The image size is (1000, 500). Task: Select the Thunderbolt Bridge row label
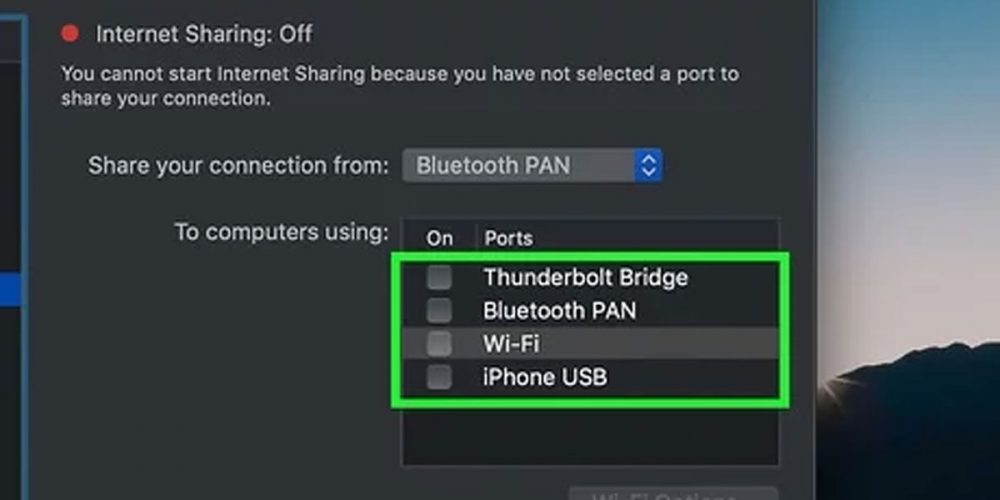[x=585, y=277]
